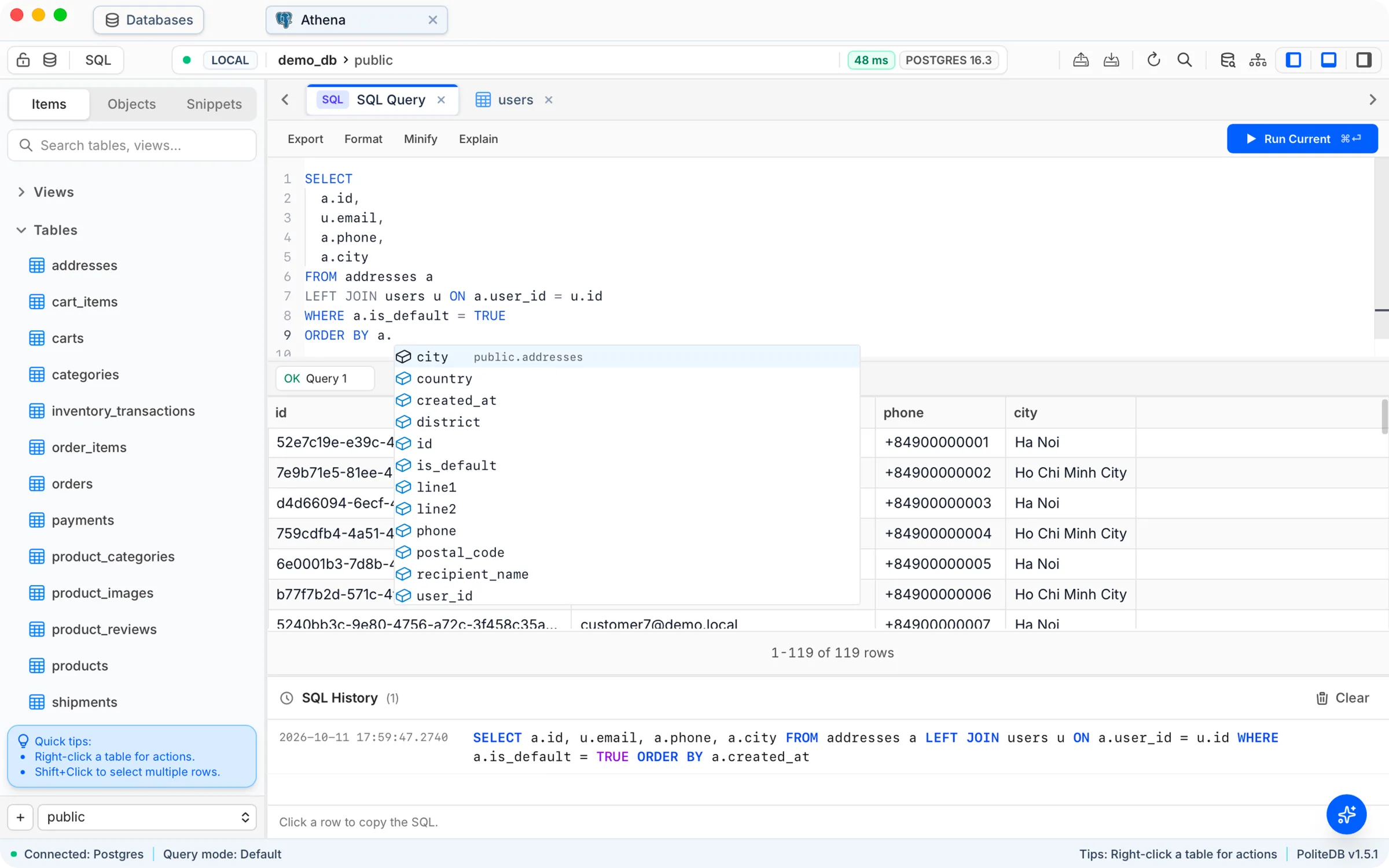Click the plus button beside the schema selector
The width and height of the screenshot is (1389, 868).
20,817
